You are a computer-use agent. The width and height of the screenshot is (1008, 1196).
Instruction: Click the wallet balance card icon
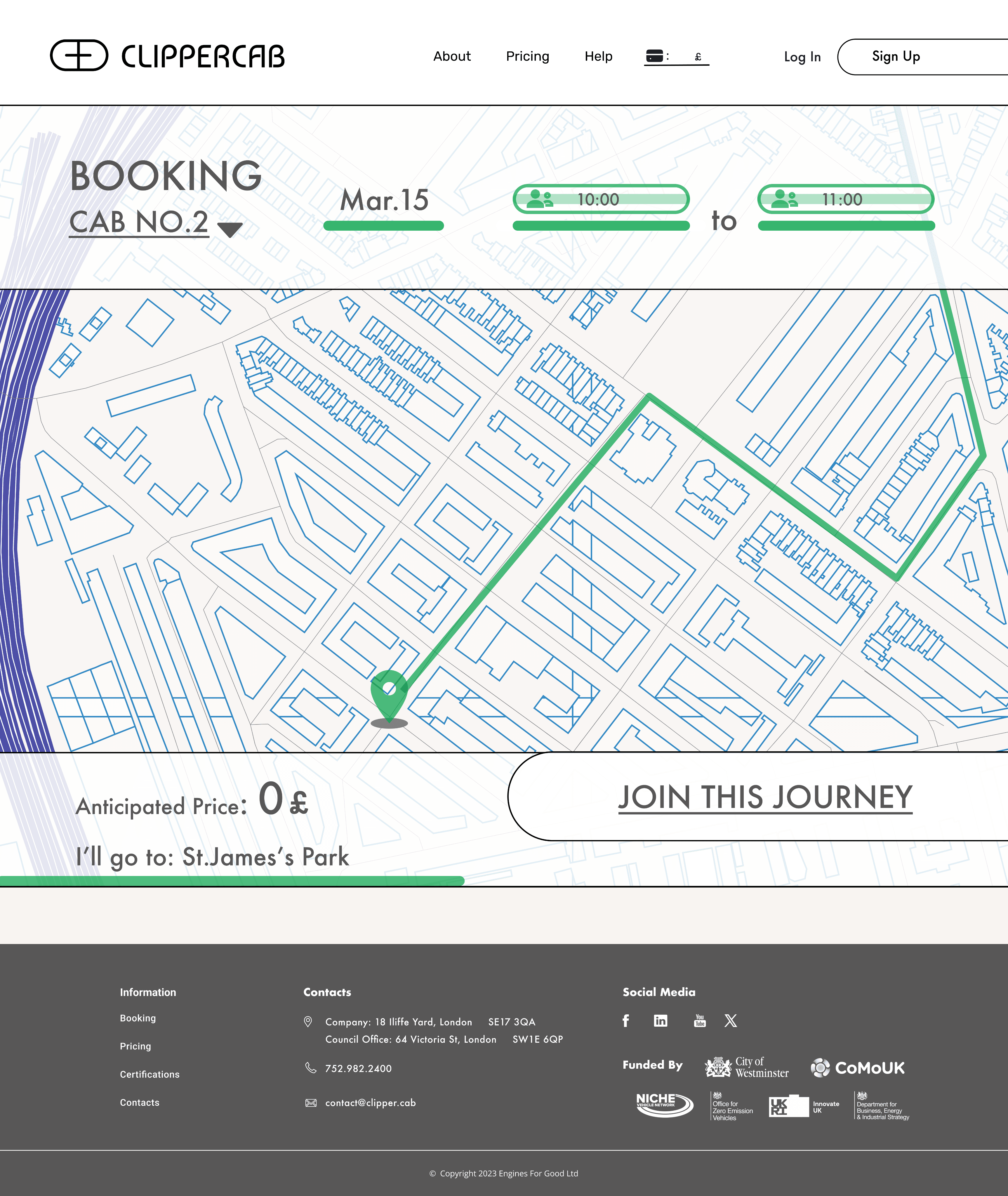coord(654,56)
